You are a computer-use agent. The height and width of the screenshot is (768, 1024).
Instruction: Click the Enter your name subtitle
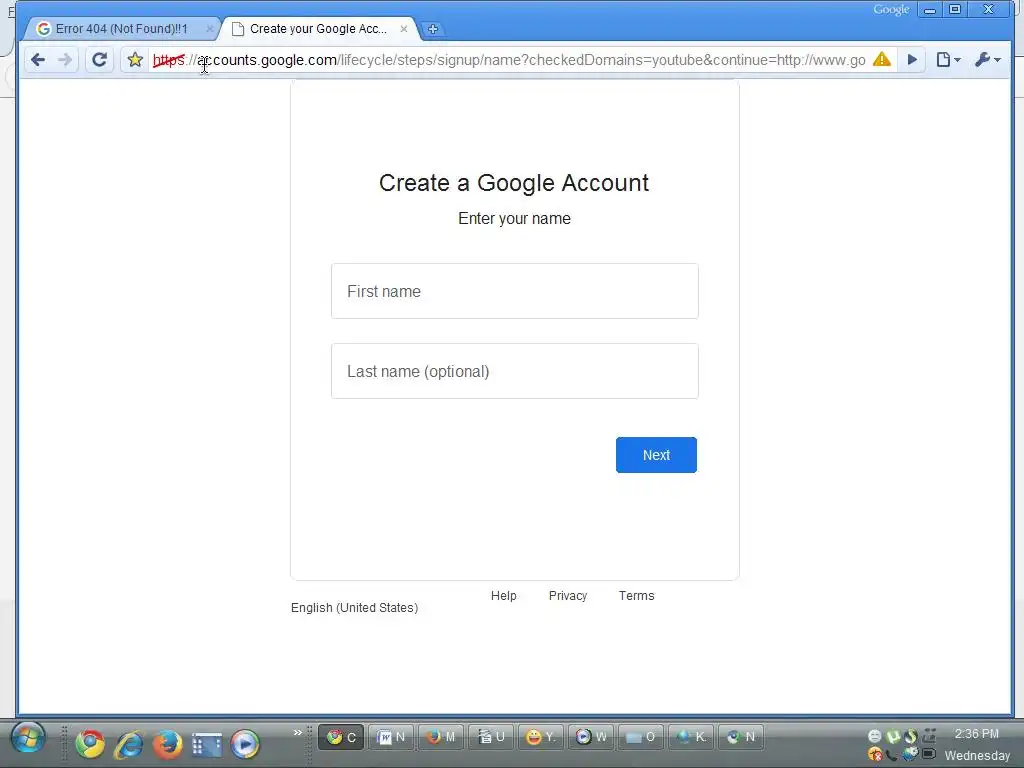(514, 219)
